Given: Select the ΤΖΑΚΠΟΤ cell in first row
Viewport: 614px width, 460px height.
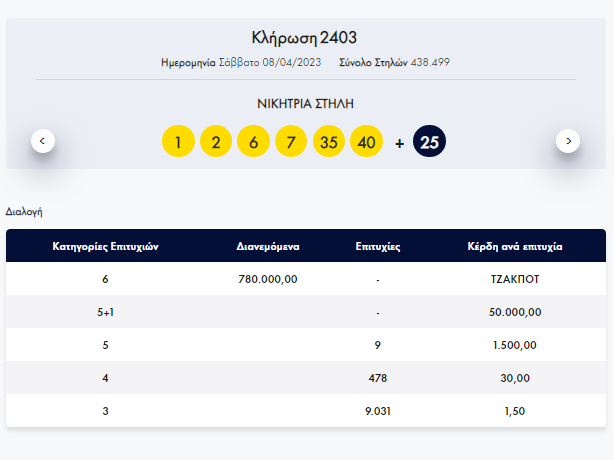Looking at the screenshot, I should coord(515,279).
